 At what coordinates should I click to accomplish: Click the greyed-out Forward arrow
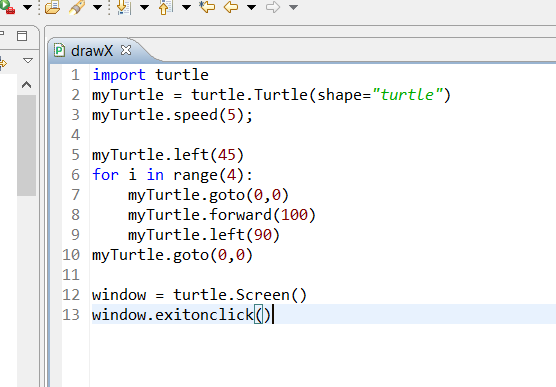273,7
